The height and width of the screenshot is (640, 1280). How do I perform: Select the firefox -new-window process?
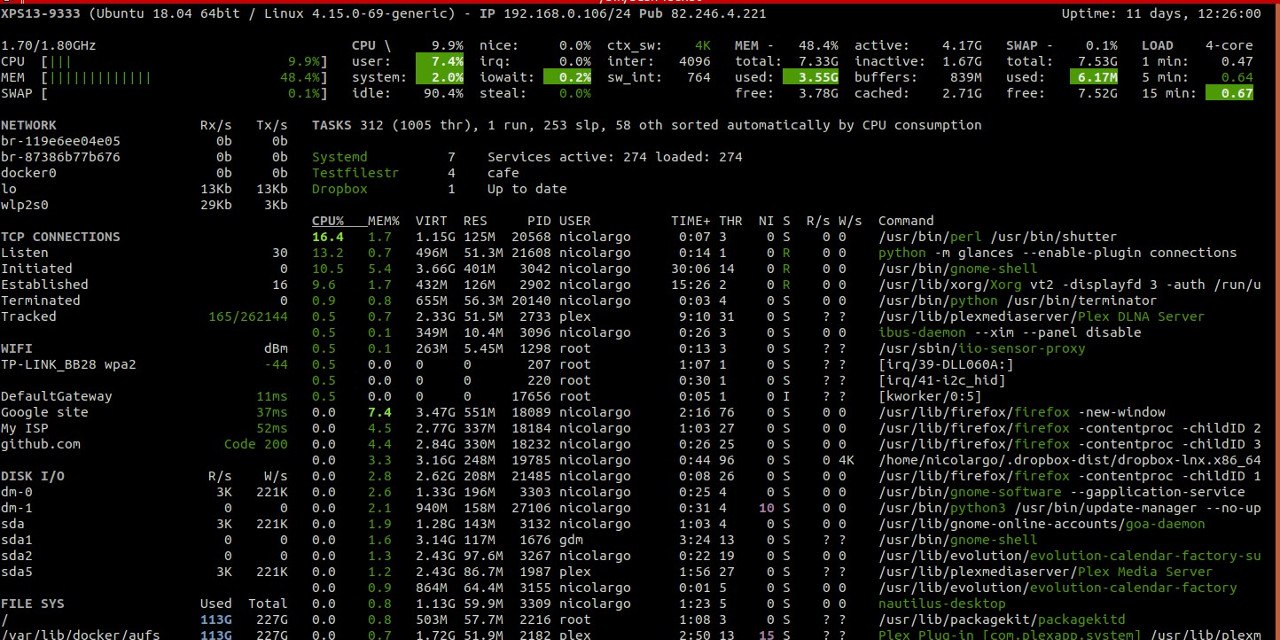(1022, 413)
